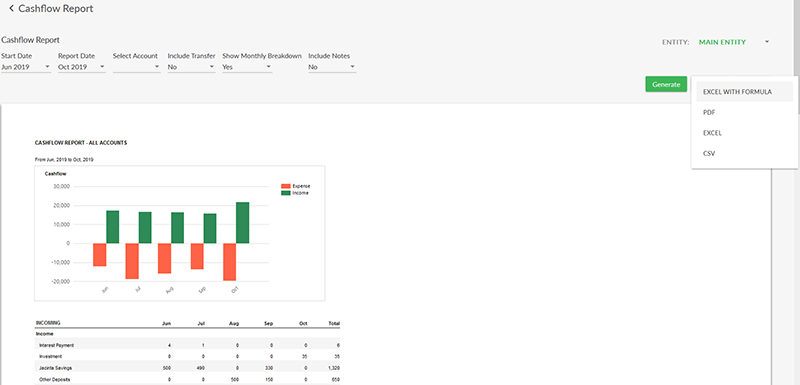Open the Start Date dropdown

pos(26,67)
